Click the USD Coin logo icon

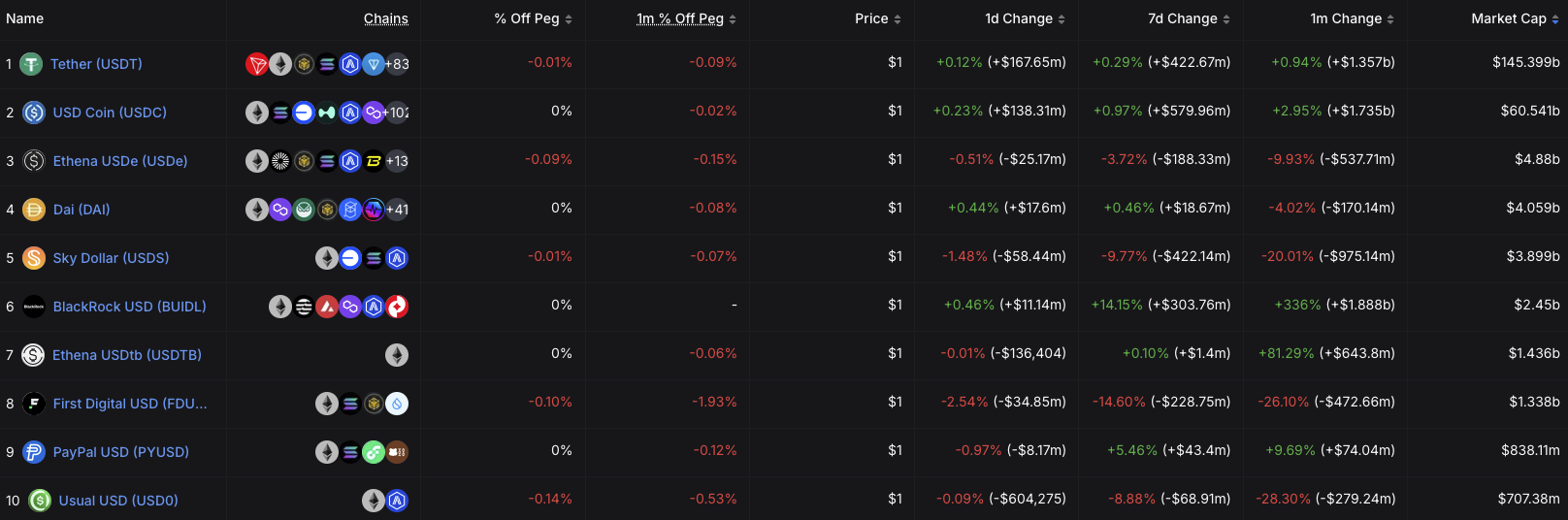pos(34,113)
